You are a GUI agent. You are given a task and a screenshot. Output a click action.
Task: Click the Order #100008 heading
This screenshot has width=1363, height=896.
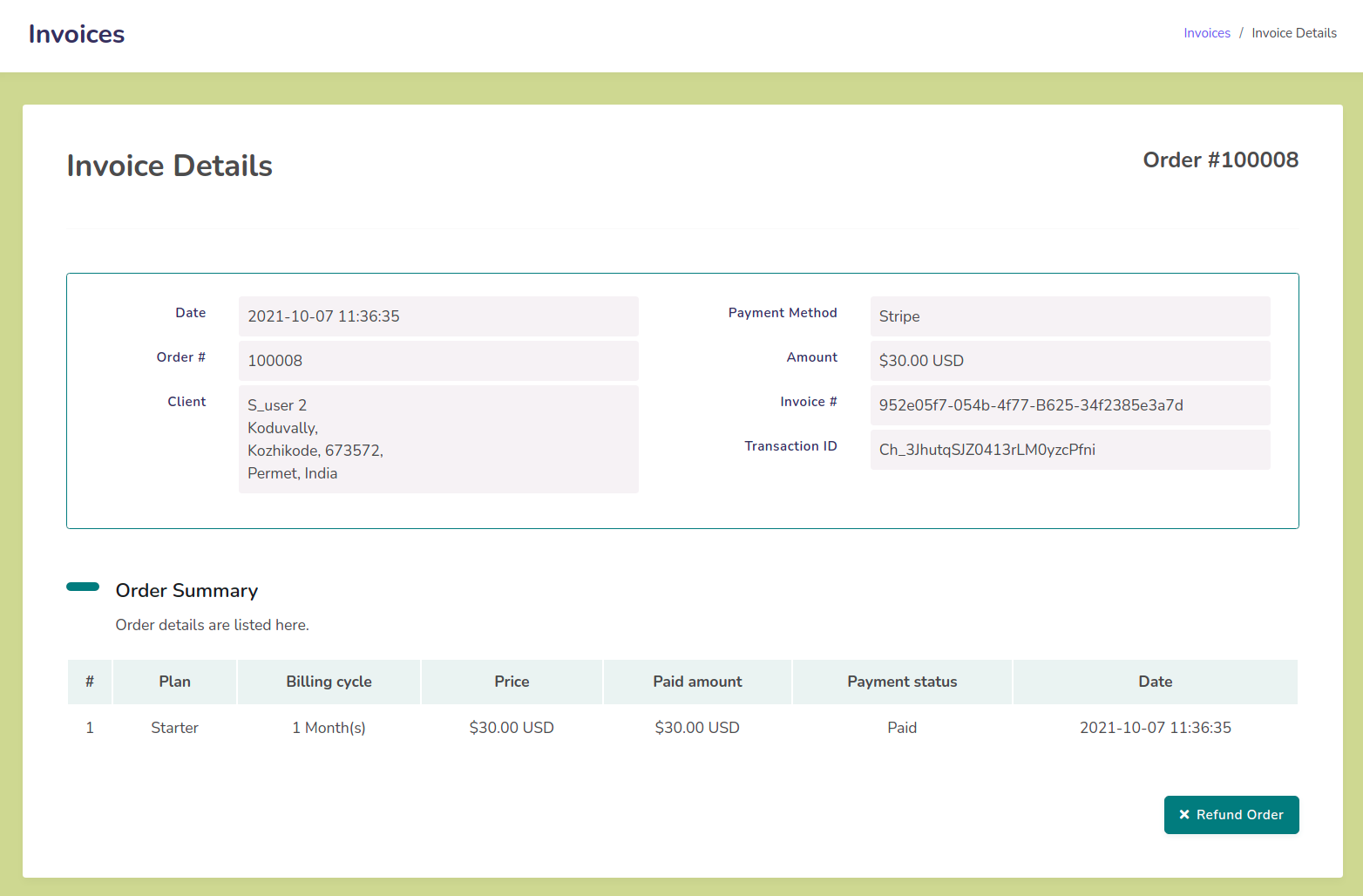click(1220, 160)
